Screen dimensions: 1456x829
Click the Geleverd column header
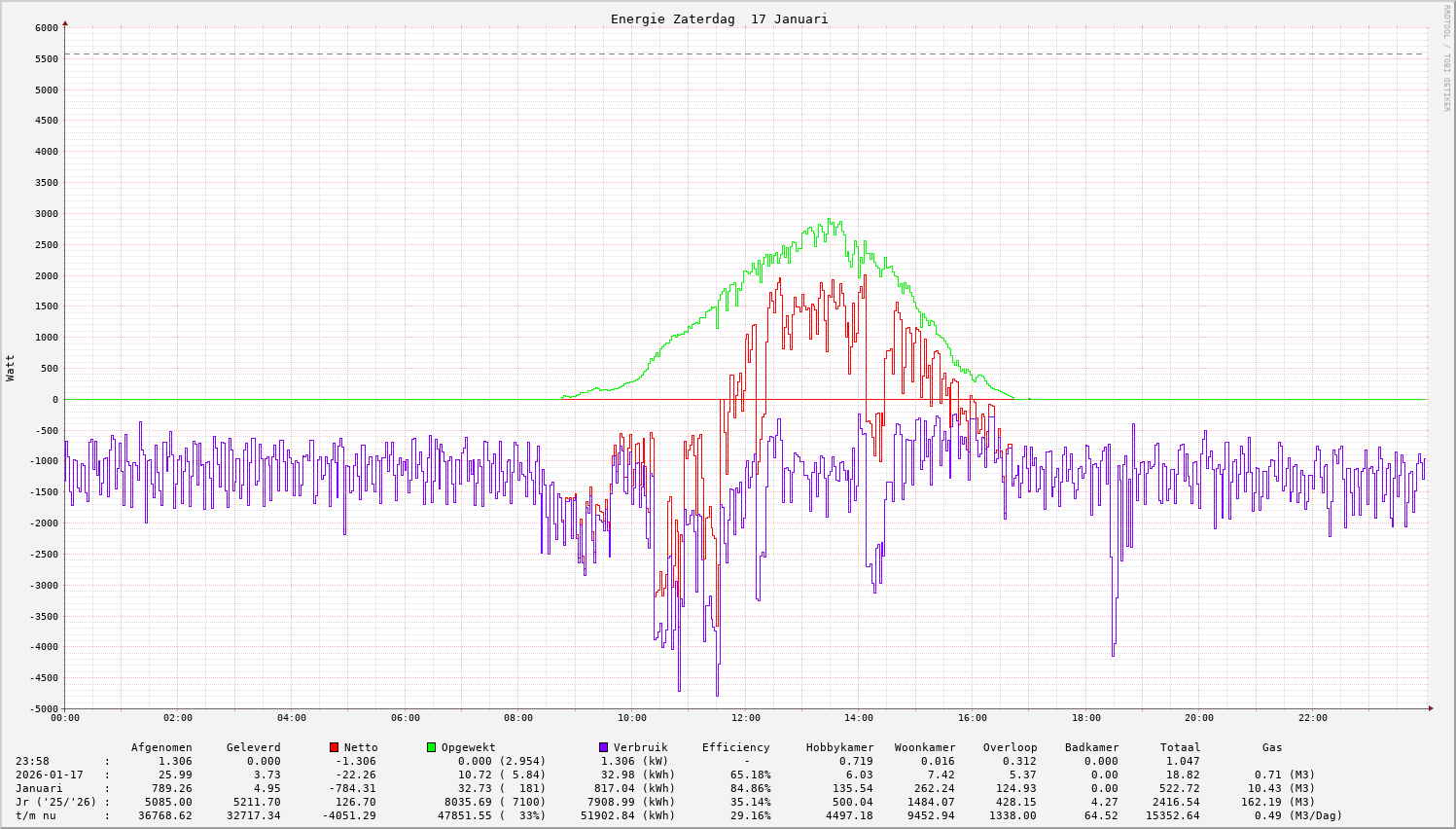253,747
